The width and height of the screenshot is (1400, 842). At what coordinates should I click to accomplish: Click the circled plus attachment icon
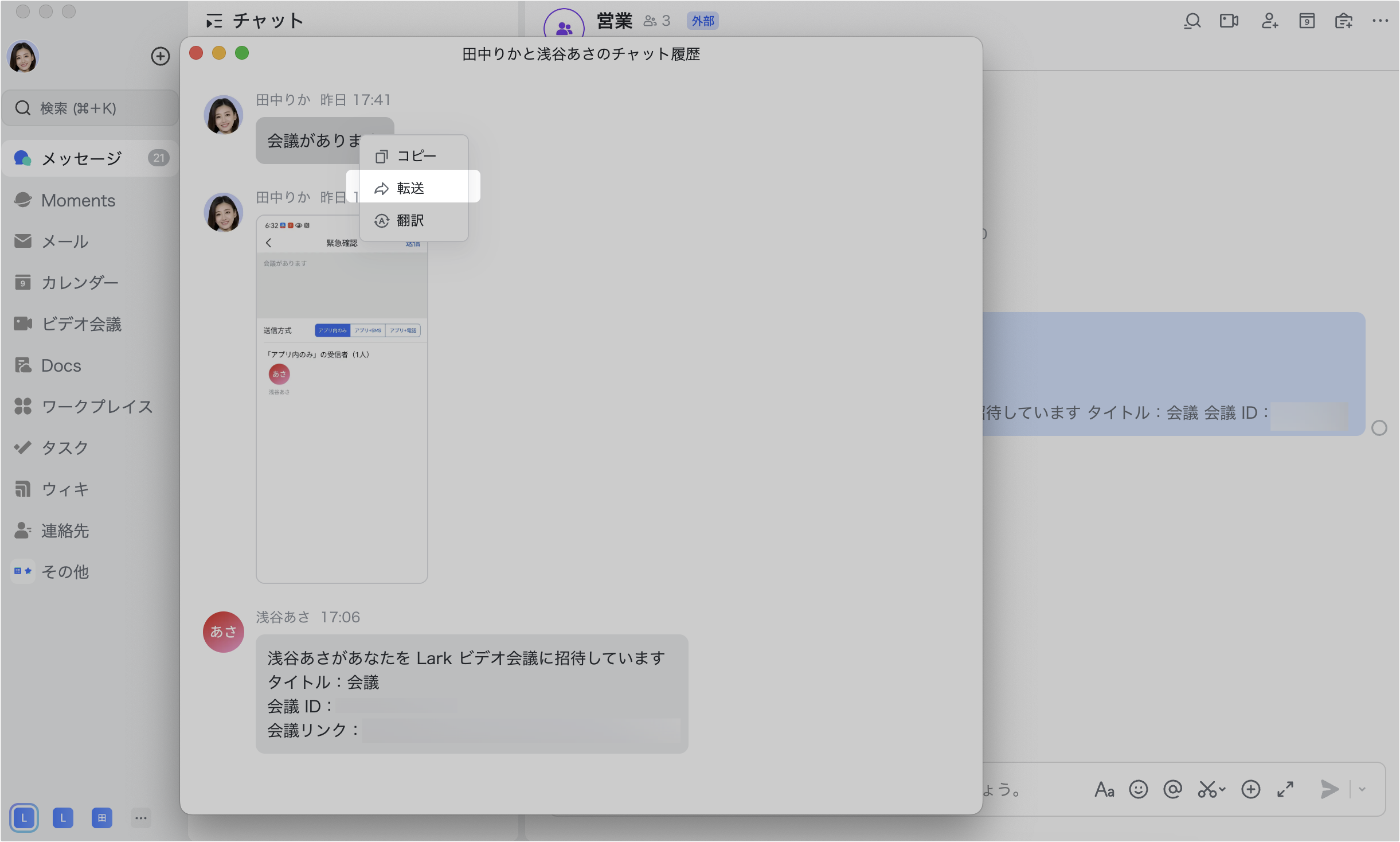(x=1250, y=790)
